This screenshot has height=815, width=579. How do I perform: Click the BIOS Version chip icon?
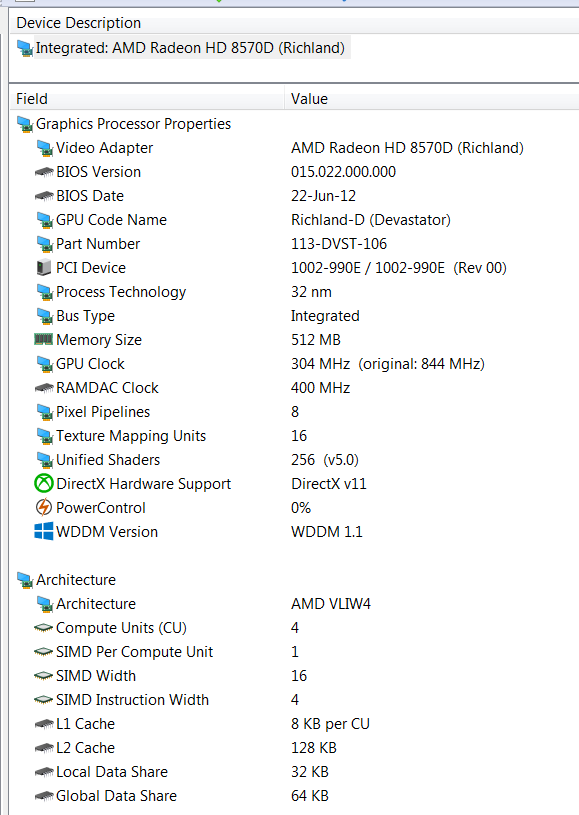tap(44, 172)
